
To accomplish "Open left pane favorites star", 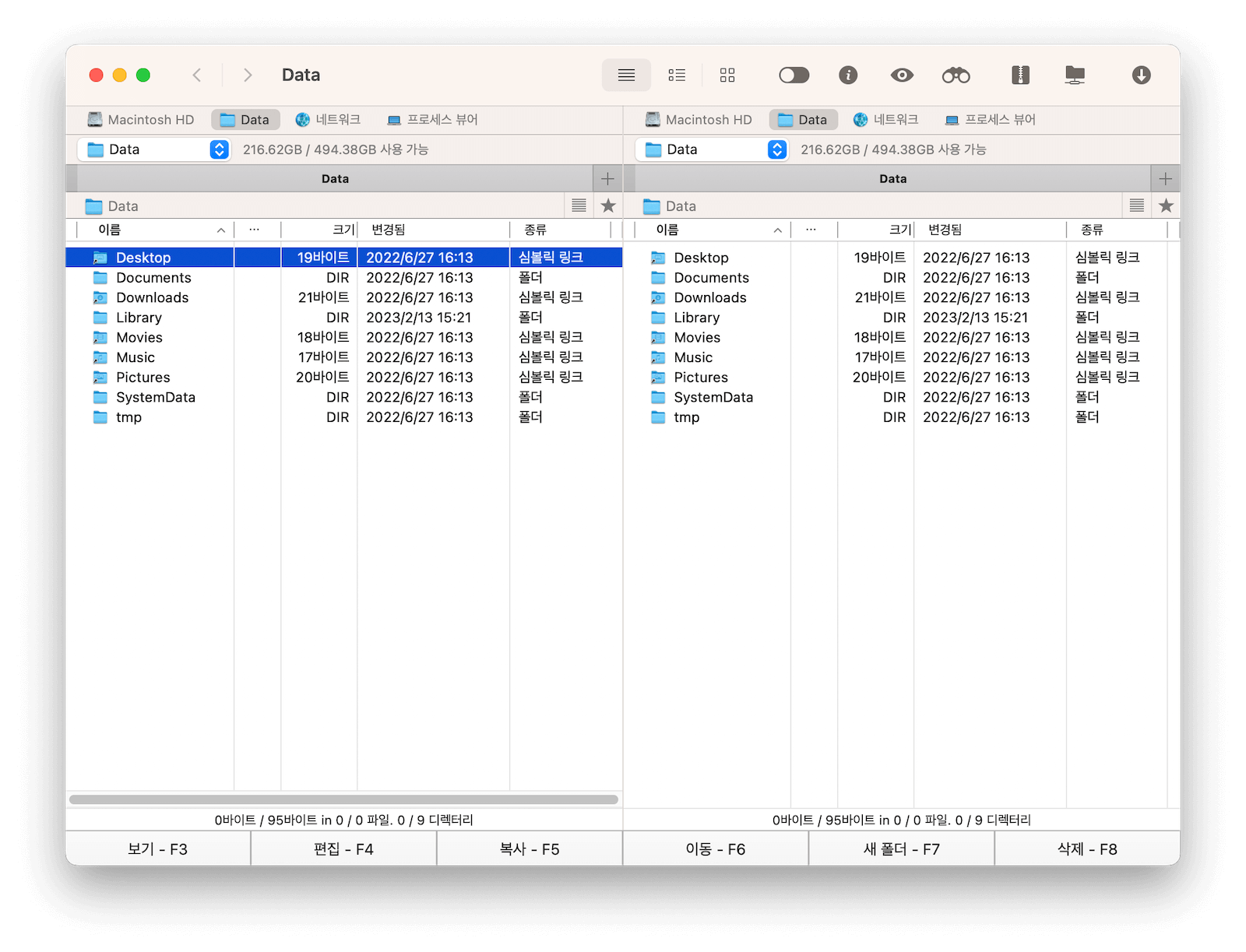I will 608,206.
